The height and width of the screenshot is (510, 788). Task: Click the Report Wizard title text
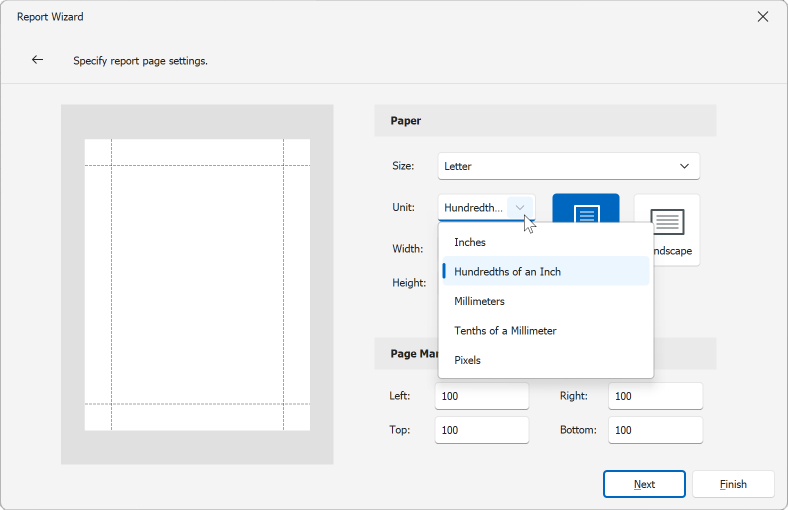point(51,17)
